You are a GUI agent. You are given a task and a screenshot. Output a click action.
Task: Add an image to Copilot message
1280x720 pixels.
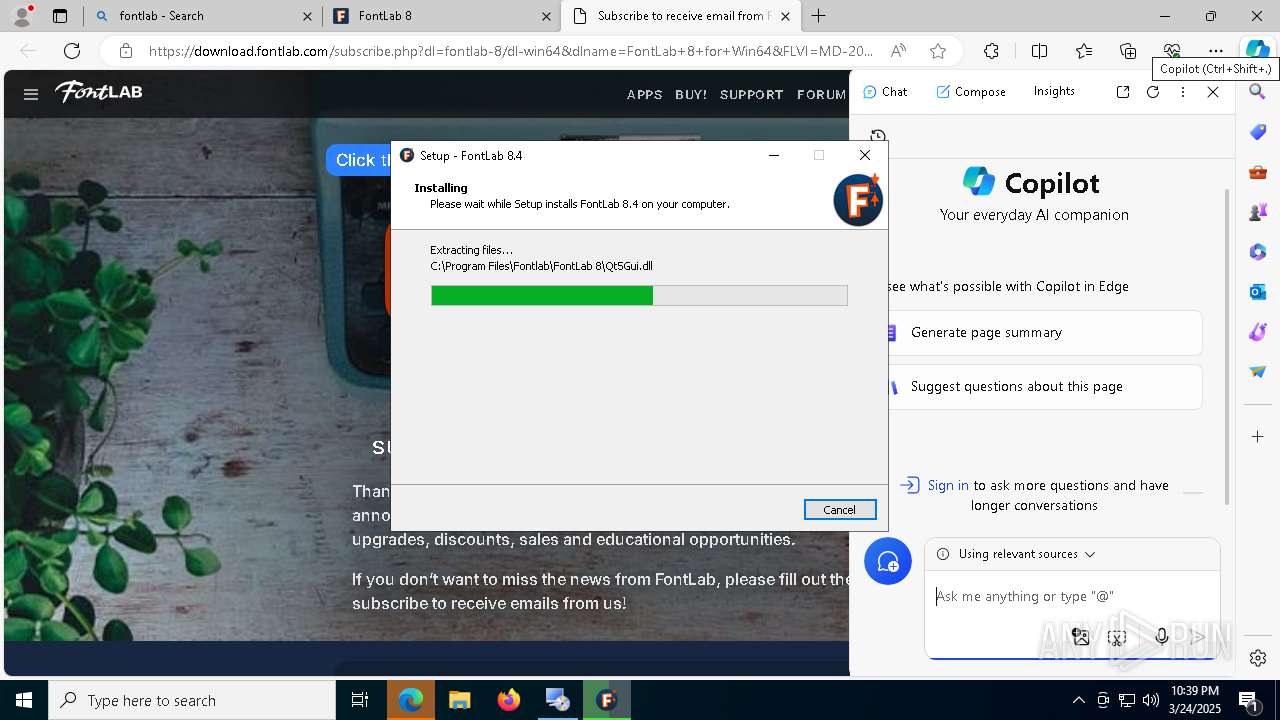[x=1081, y=637]
